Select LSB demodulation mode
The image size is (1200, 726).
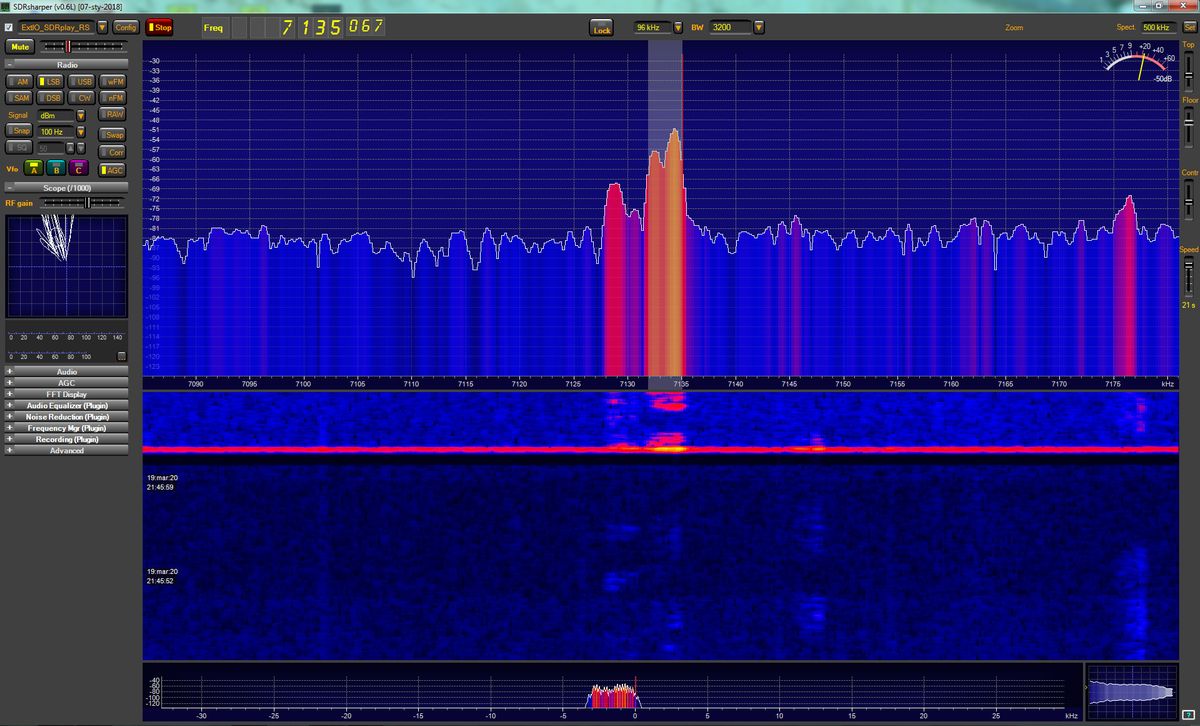click(51, 81)
